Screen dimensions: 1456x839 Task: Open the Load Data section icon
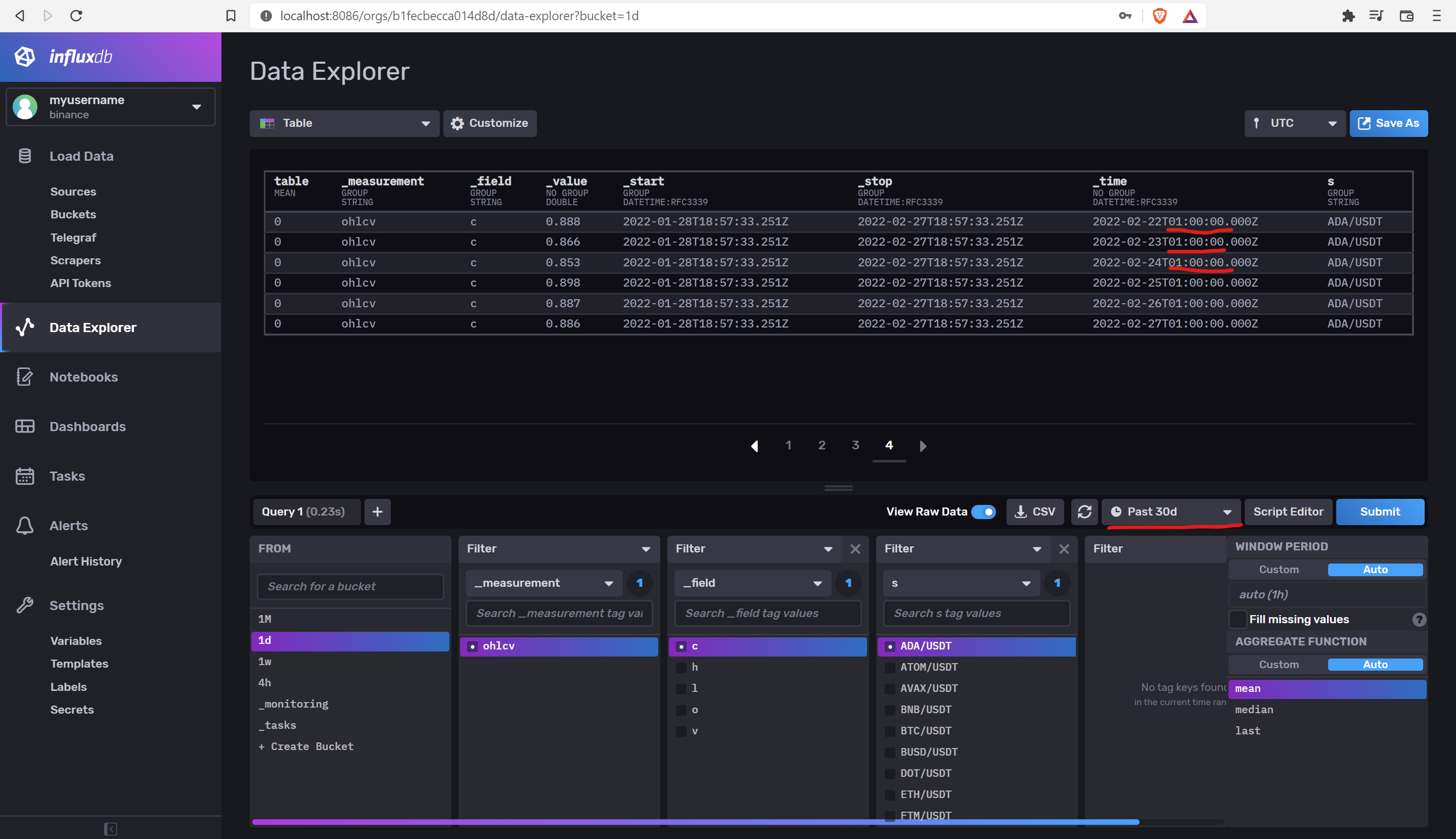coord(25,156)
